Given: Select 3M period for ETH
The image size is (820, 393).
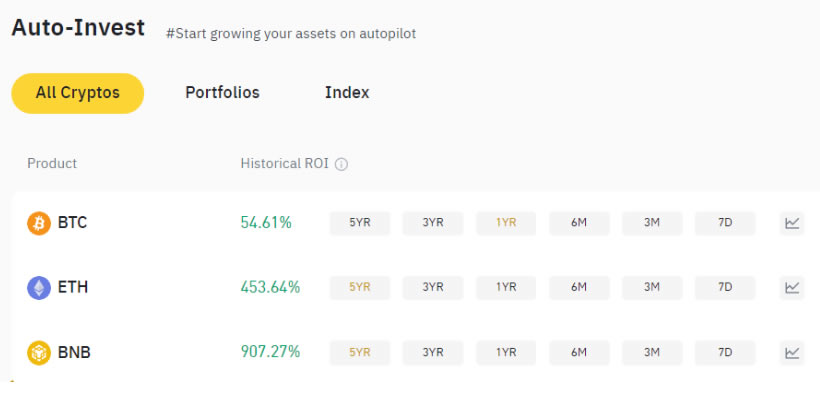Looking at the screenshot, I should click(x=652, y=288).
